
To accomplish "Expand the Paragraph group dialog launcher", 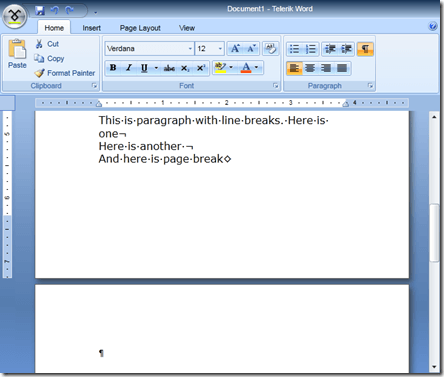I will pyautogui.click(x=370, y=86).
